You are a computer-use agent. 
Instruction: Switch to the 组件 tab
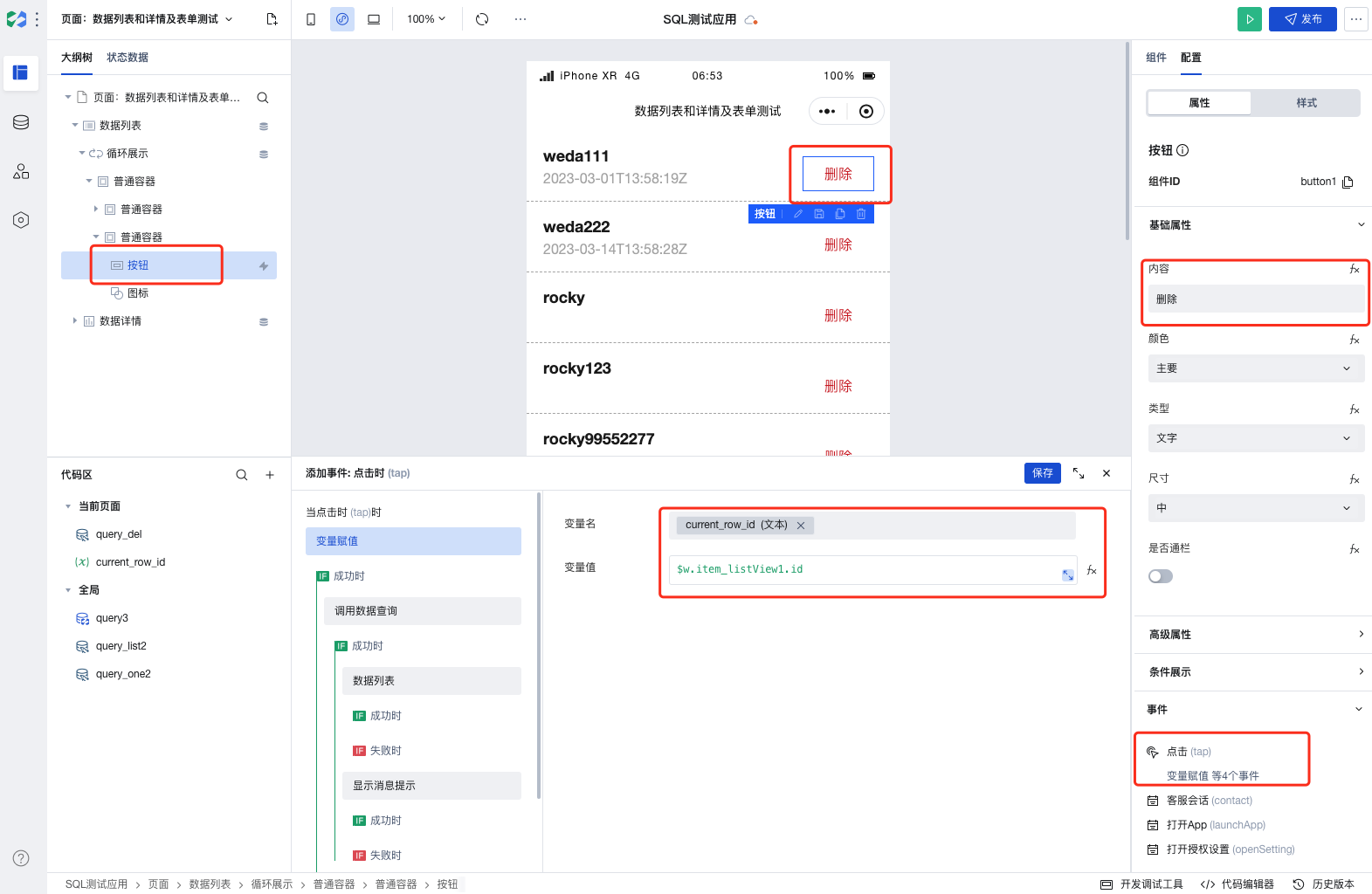point(1156,58)
